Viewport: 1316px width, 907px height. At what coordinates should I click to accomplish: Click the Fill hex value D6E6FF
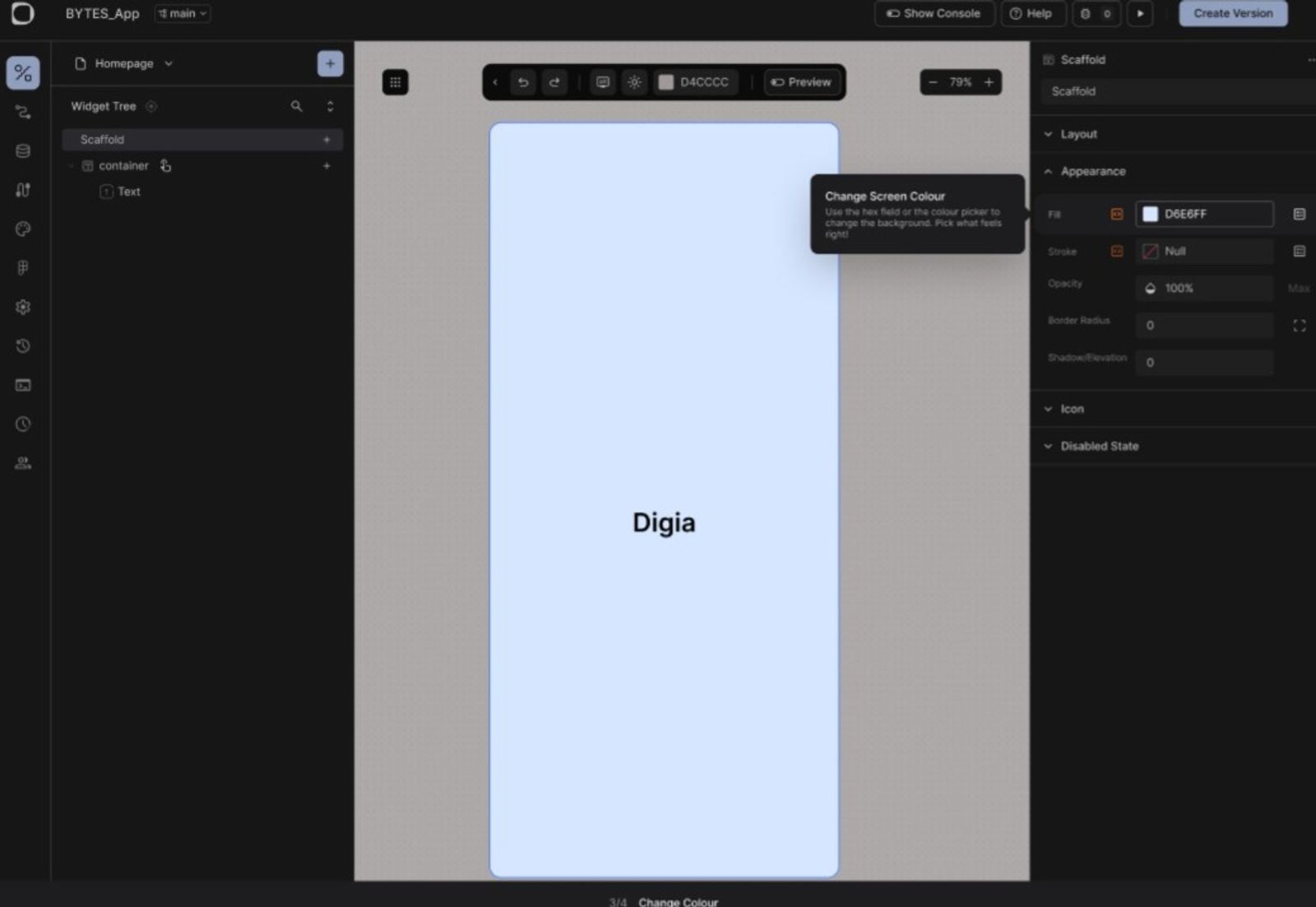click(x=1185, y=214)
